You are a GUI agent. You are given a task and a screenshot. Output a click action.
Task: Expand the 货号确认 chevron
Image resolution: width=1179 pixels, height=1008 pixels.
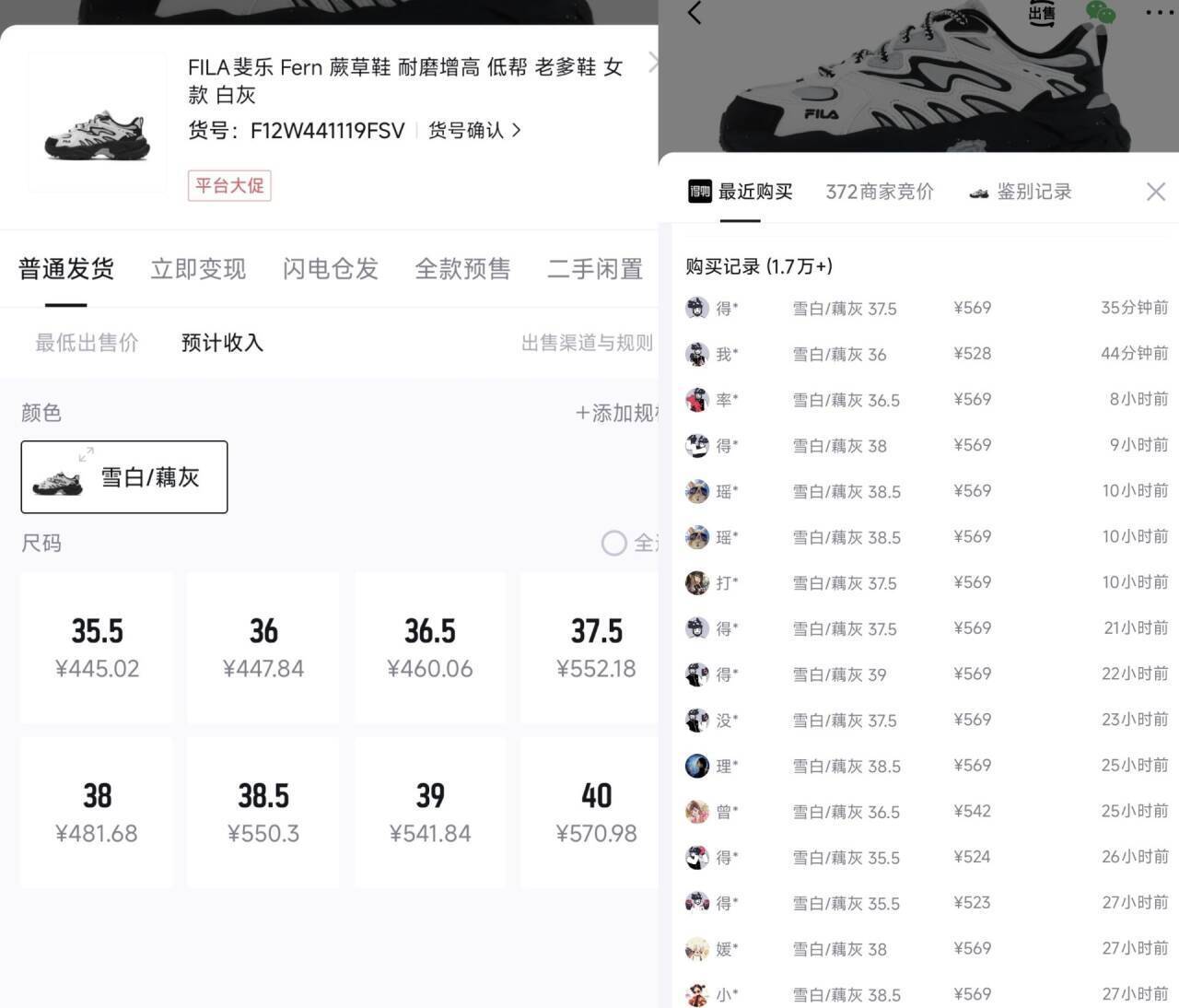pyautogui.click(x=517, y=130)
